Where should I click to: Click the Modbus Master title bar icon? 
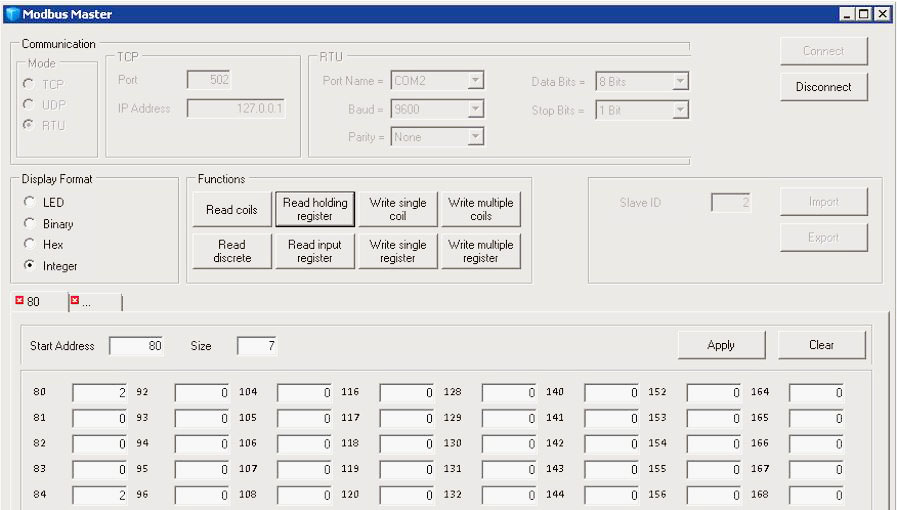pyautogui.click(x=13, y=14)
